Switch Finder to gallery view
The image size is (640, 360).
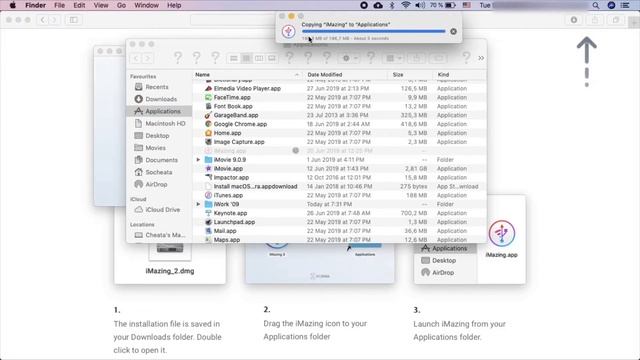coord(271,58)
